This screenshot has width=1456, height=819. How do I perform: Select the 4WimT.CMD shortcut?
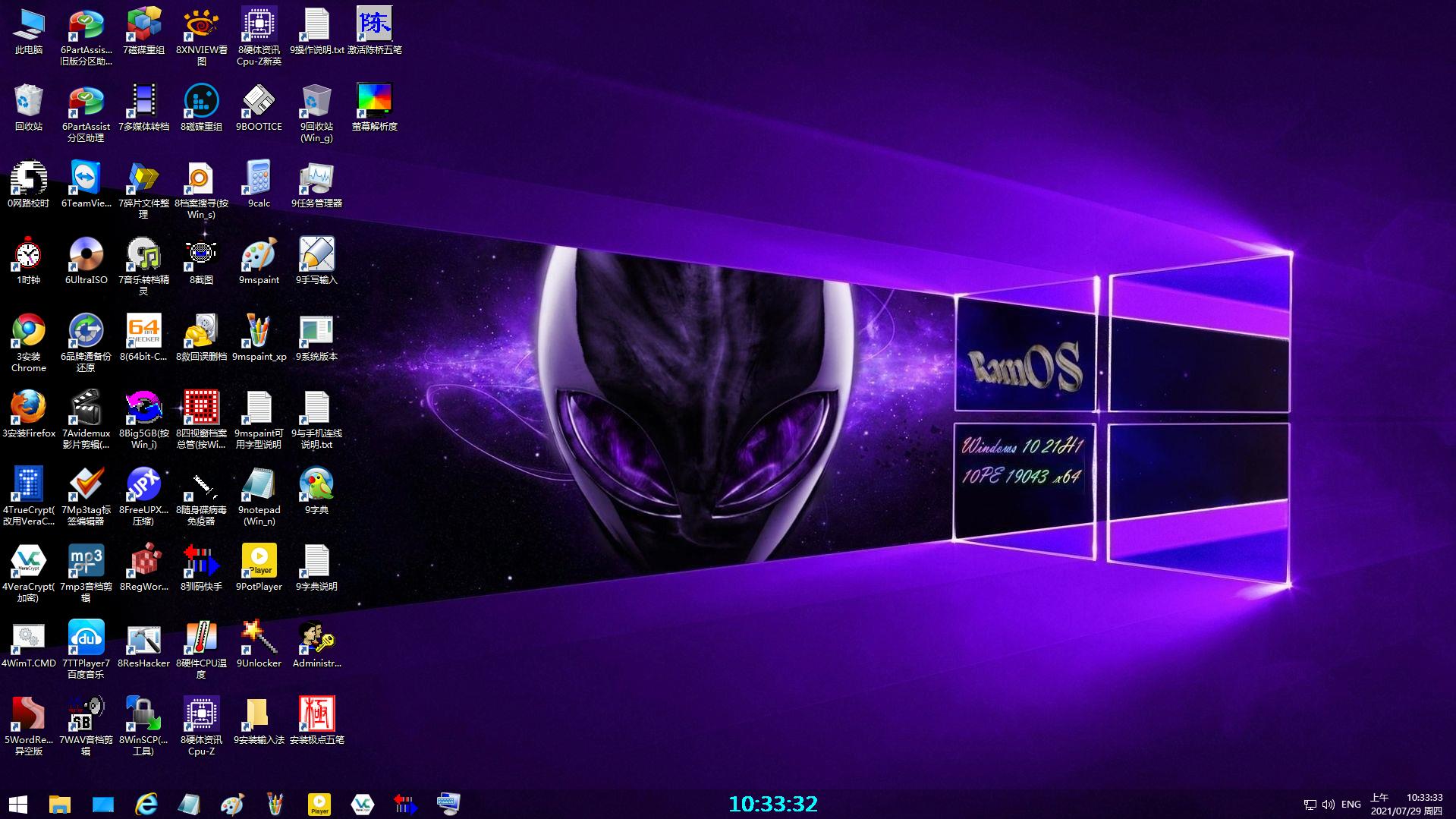point(29,645)
